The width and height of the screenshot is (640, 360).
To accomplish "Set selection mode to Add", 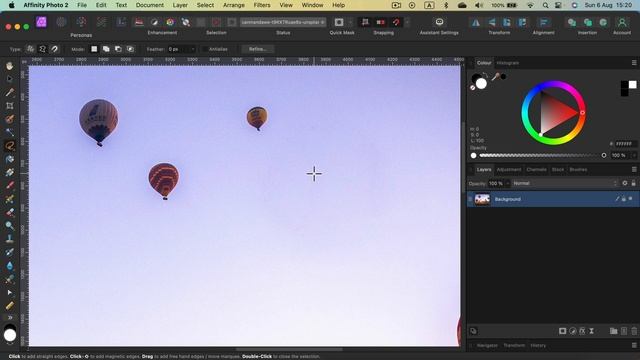I will click(106, 49).
